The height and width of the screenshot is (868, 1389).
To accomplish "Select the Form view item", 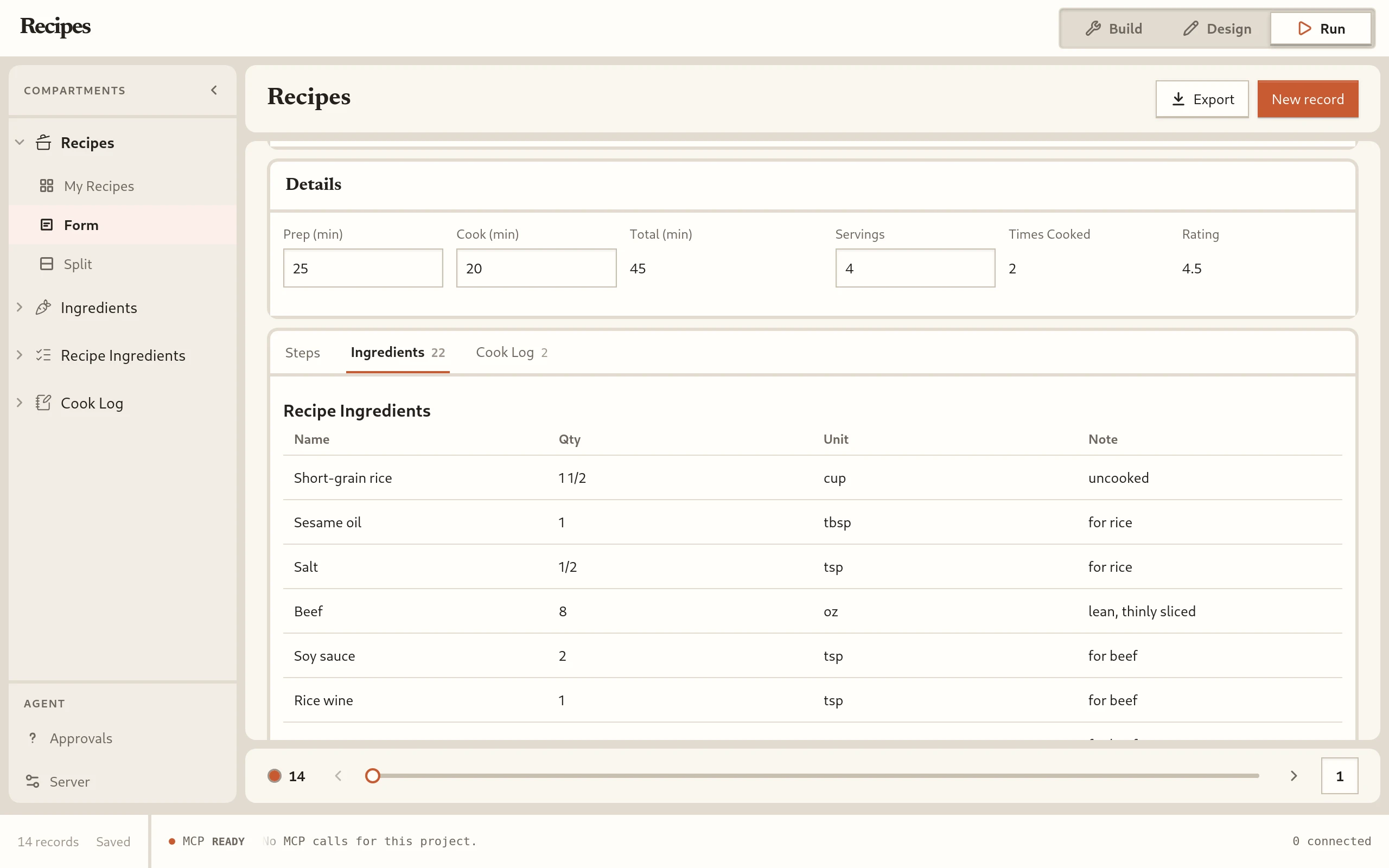I will click(122, 225).
